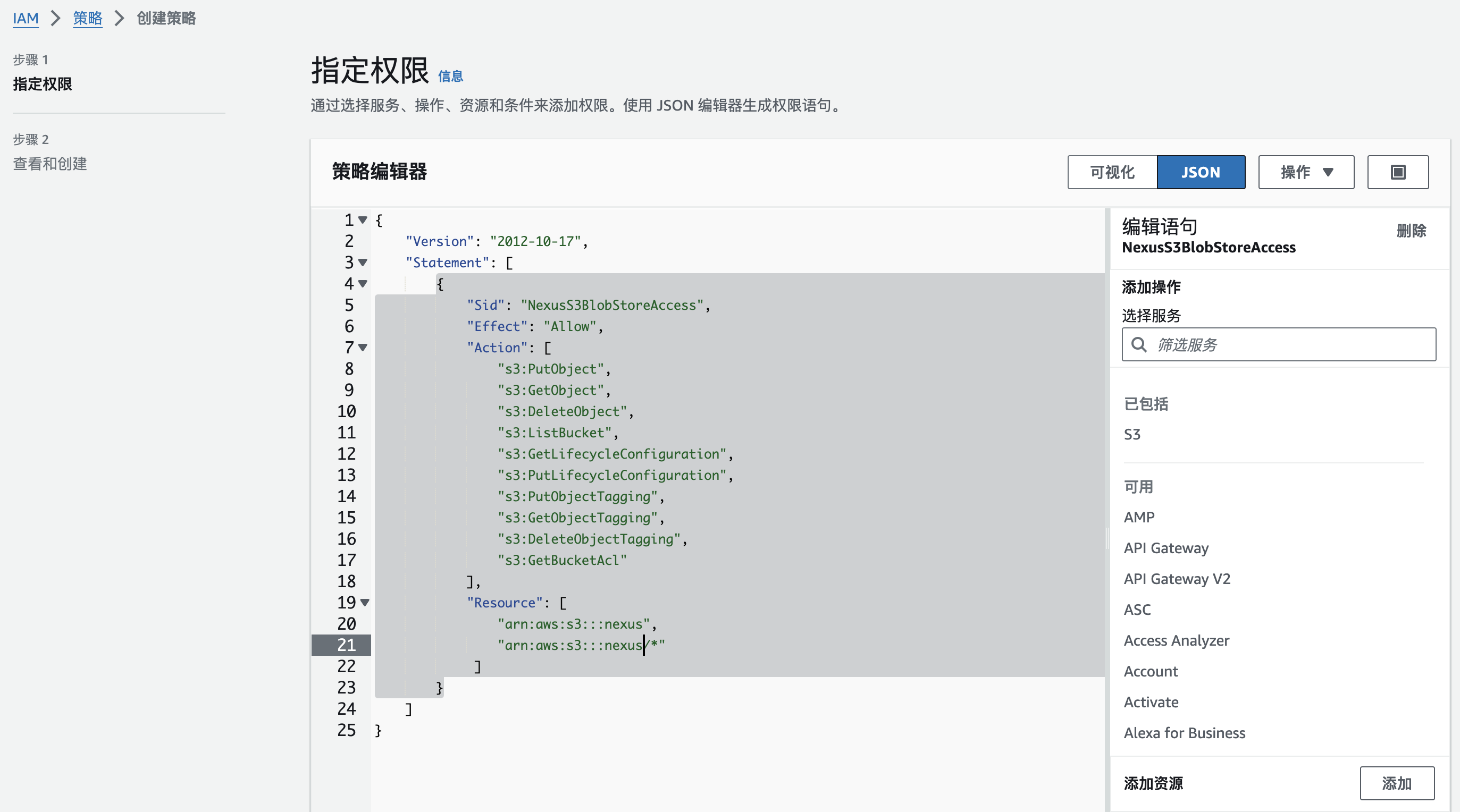
Task: Click the fullscreen editor icon button
Action: (1398, 172)
